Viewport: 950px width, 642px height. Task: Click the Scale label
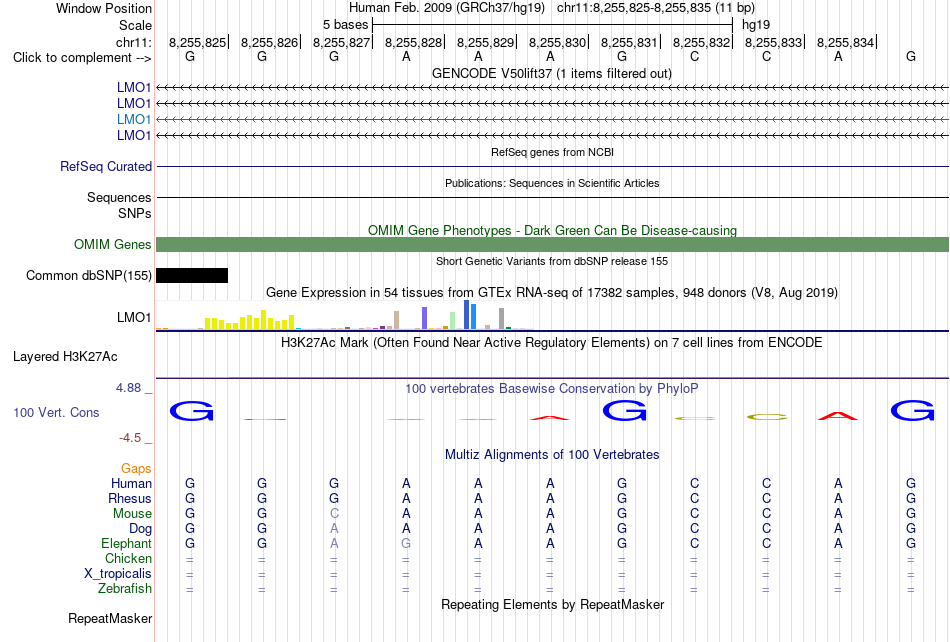tap(135, 25)
